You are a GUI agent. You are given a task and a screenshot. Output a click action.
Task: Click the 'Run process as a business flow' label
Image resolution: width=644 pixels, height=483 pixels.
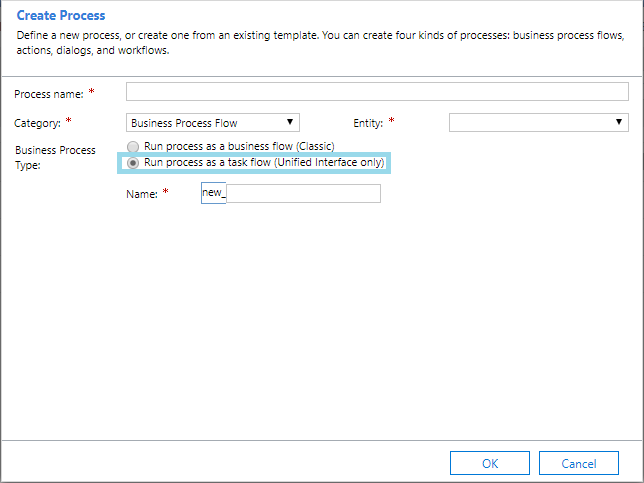click(x=239, y=146)
